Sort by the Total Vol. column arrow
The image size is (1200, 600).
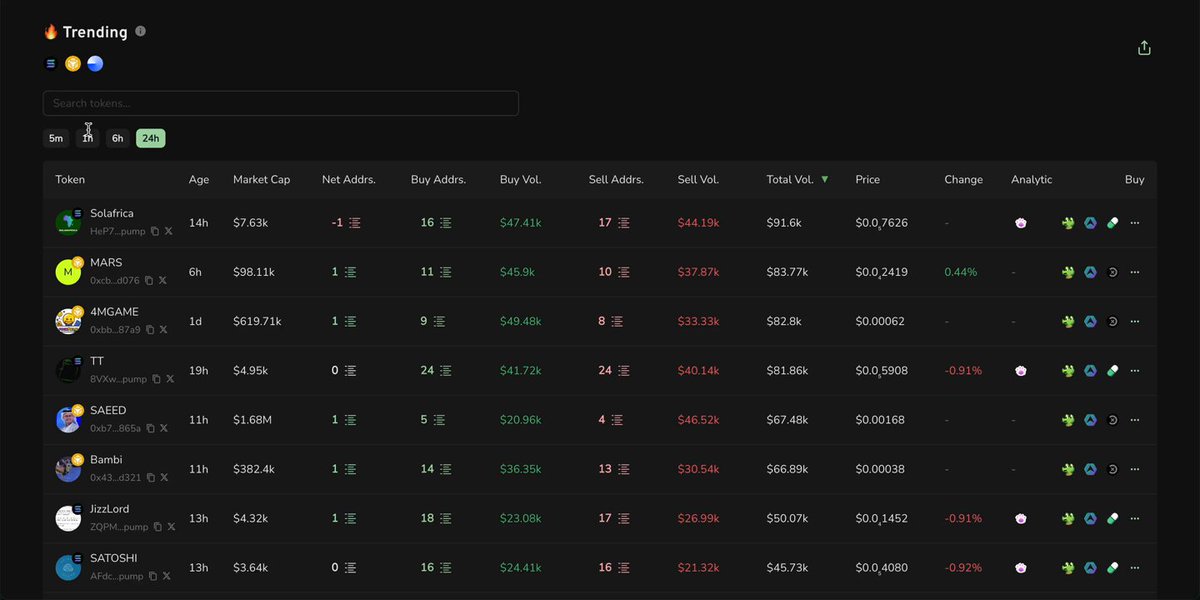[x=825, y=180]
